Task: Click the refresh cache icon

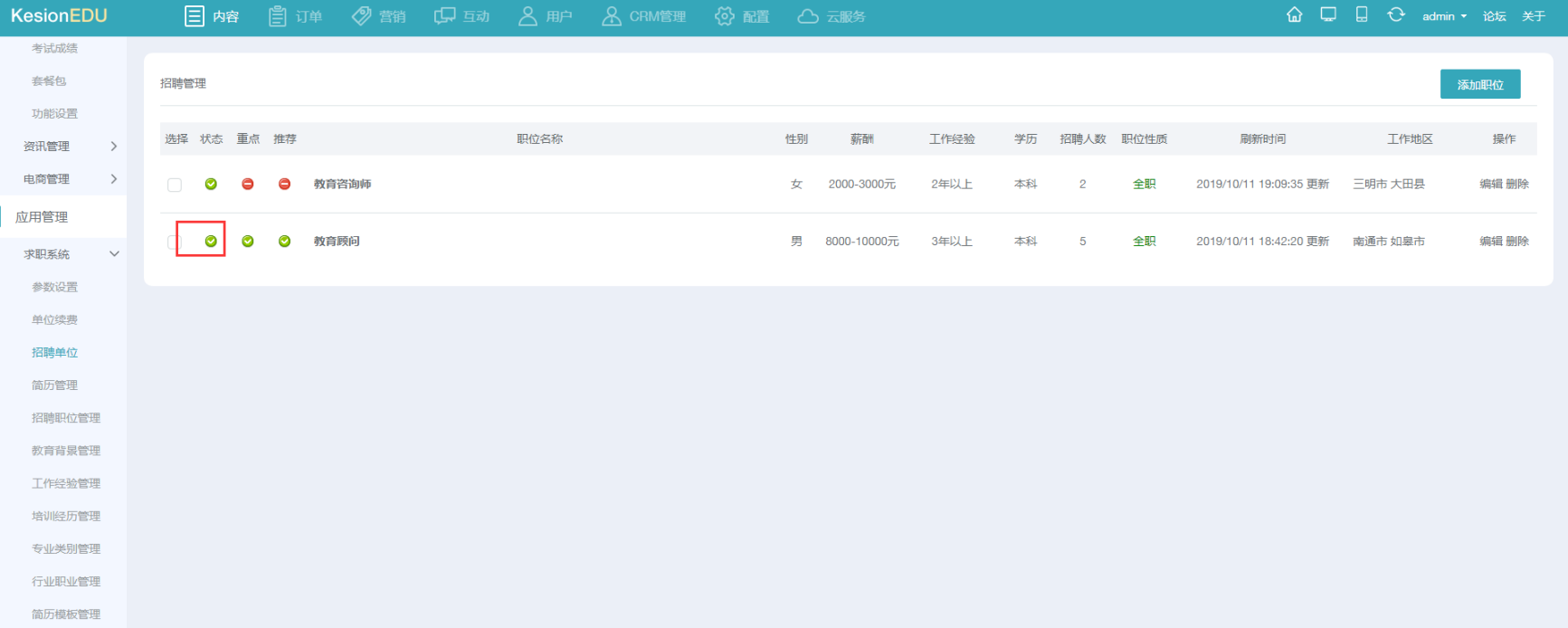Action: pos(1395,15)
